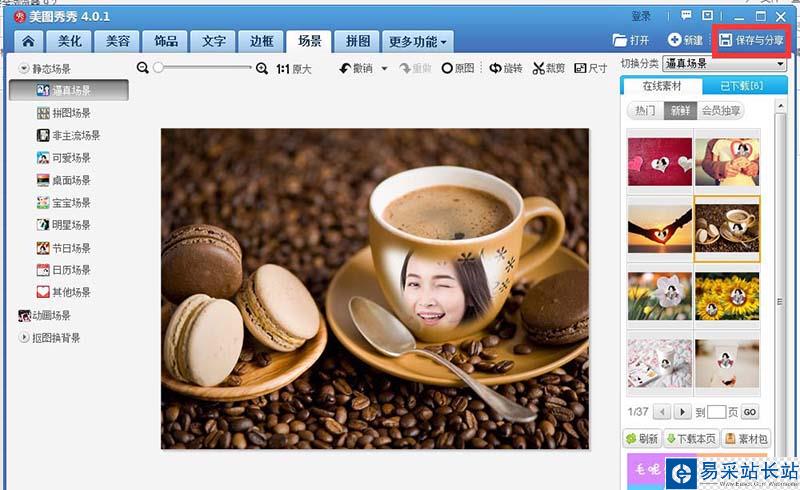Select 逼真场景 in scene list
This screenshot has width=800, height=490.
[x=68, y=90]
